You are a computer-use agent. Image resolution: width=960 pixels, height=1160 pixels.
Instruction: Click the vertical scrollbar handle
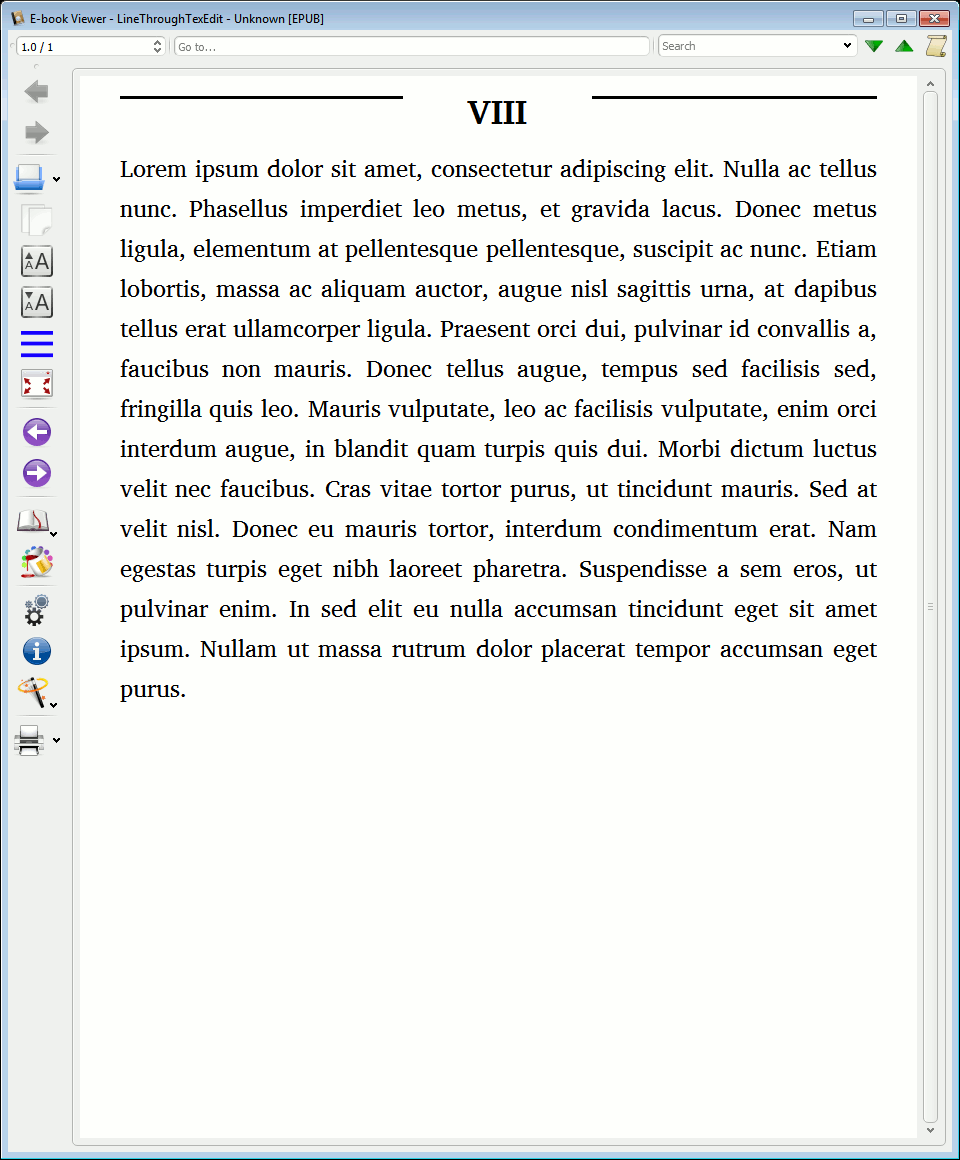coord(930,607)
